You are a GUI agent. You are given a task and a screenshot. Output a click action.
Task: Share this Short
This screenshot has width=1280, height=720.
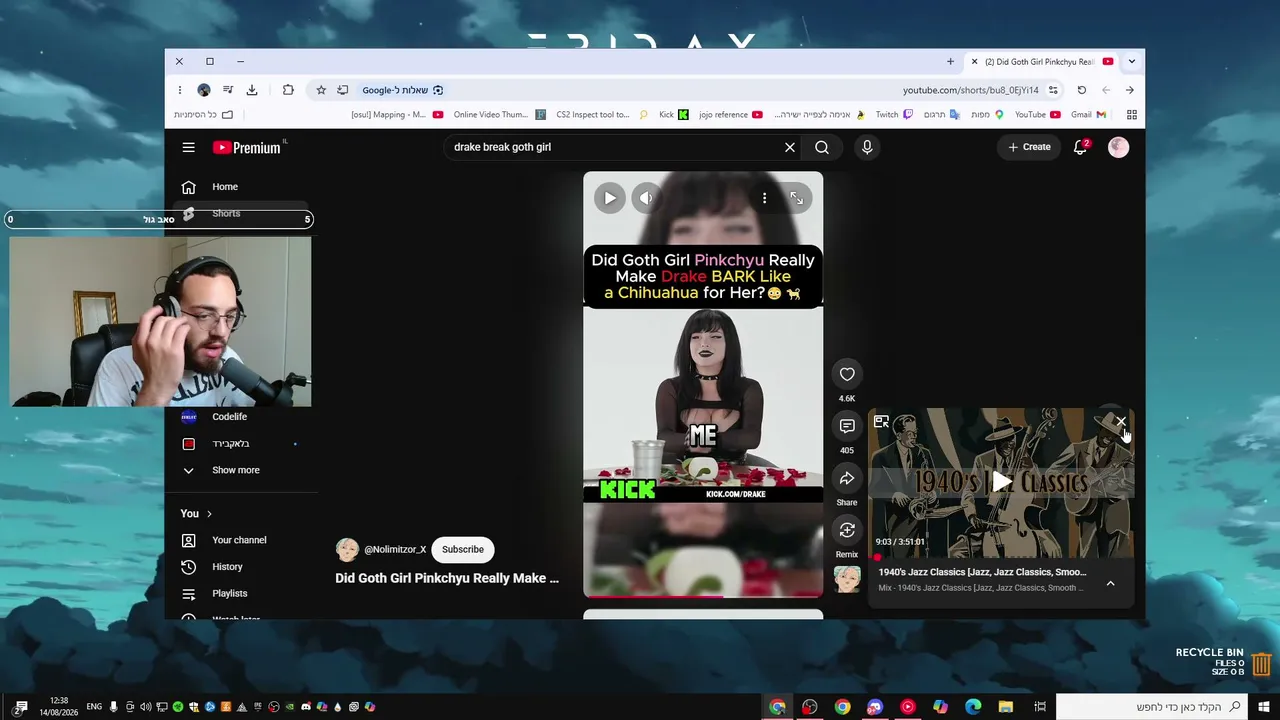click(847, 478)
